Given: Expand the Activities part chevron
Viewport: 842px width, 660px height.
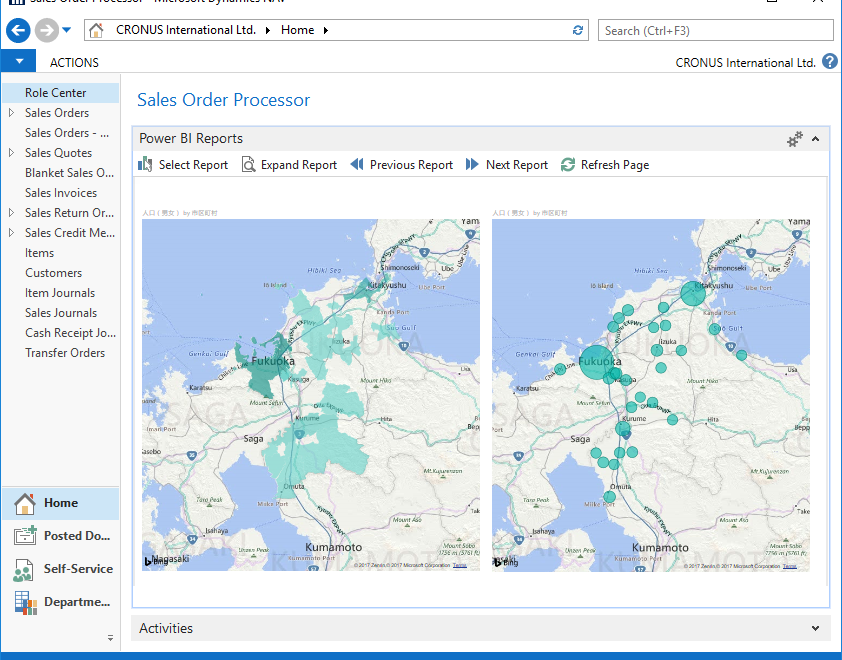Looking at the screenshot, I should 816,628.
